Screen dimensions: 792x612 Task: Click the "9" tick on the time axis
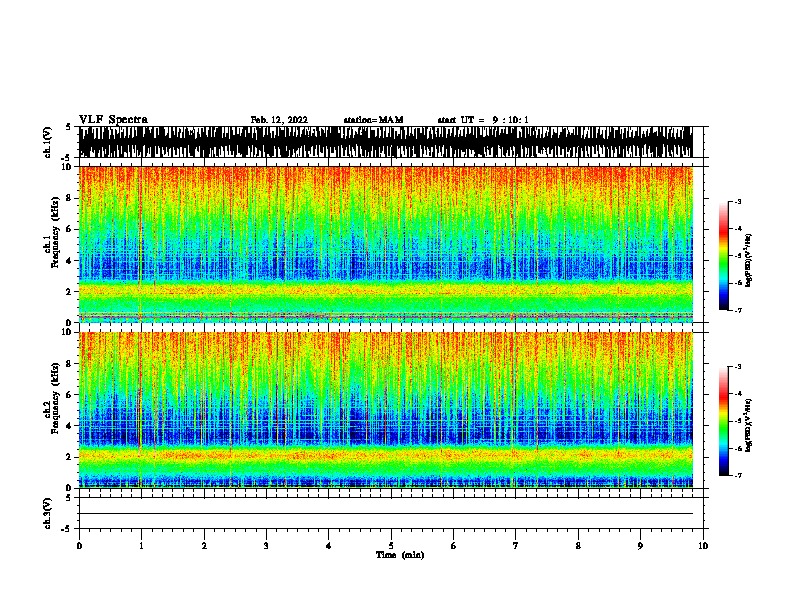[640, 546]
